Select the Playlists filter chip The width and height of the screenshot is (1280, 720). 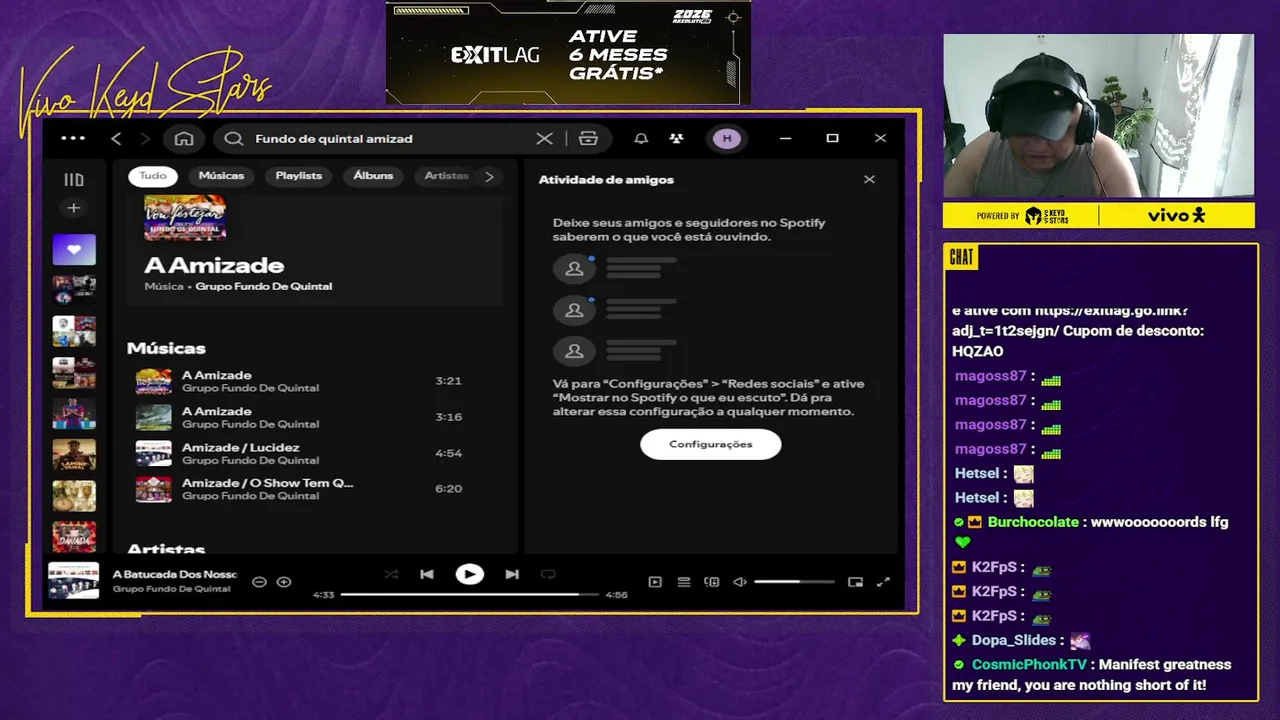[299, 176]
